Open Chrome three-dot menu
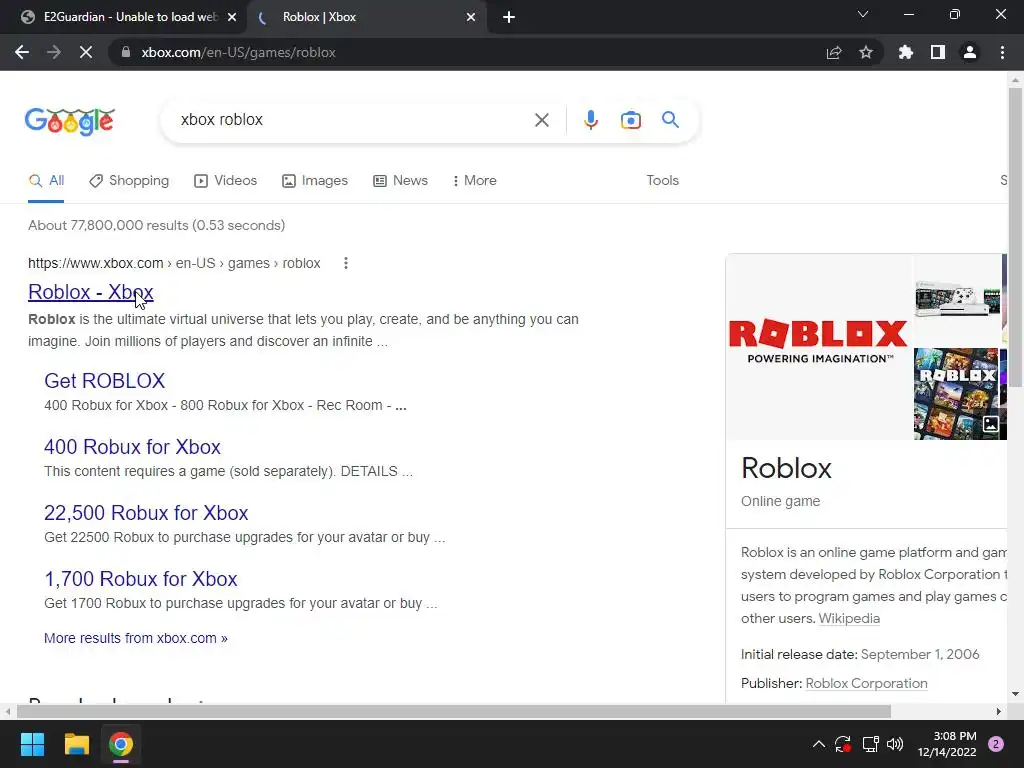The height and width of the screenshot is (768, 1024). click(x=1002, y=52)
